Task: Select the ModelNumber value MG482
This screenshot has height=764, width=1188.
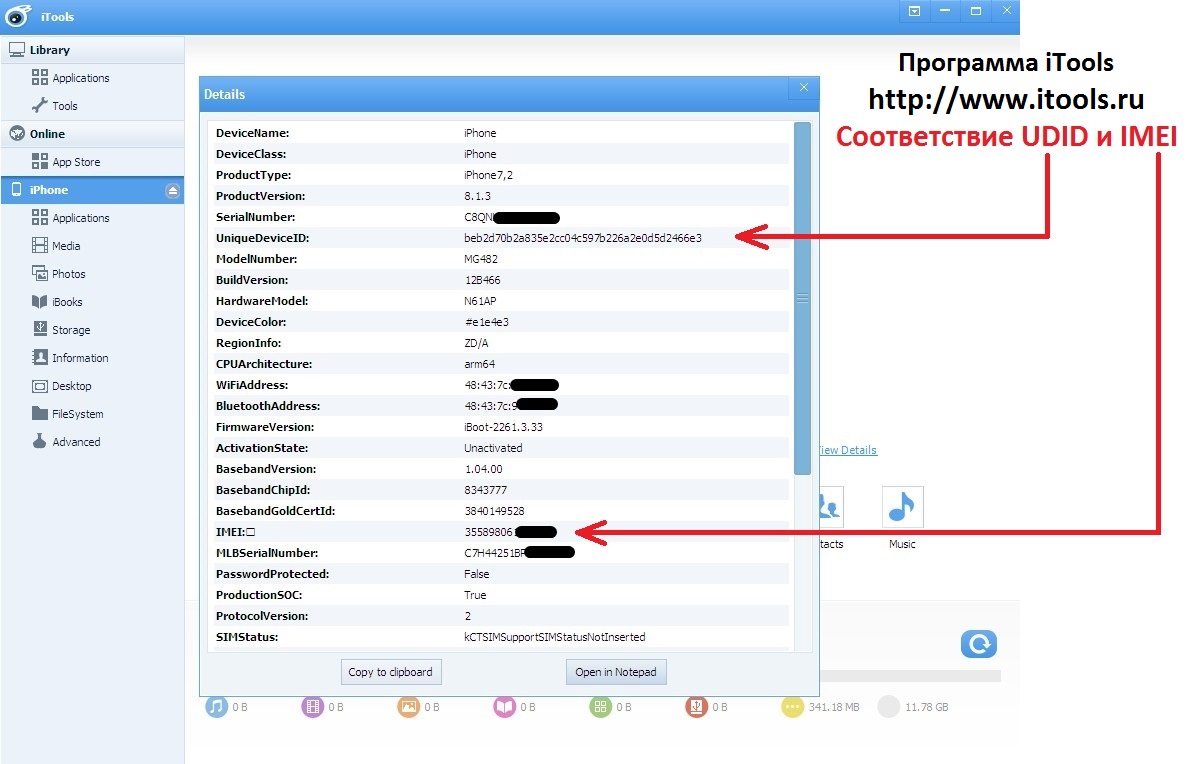Action: point(480,259)
